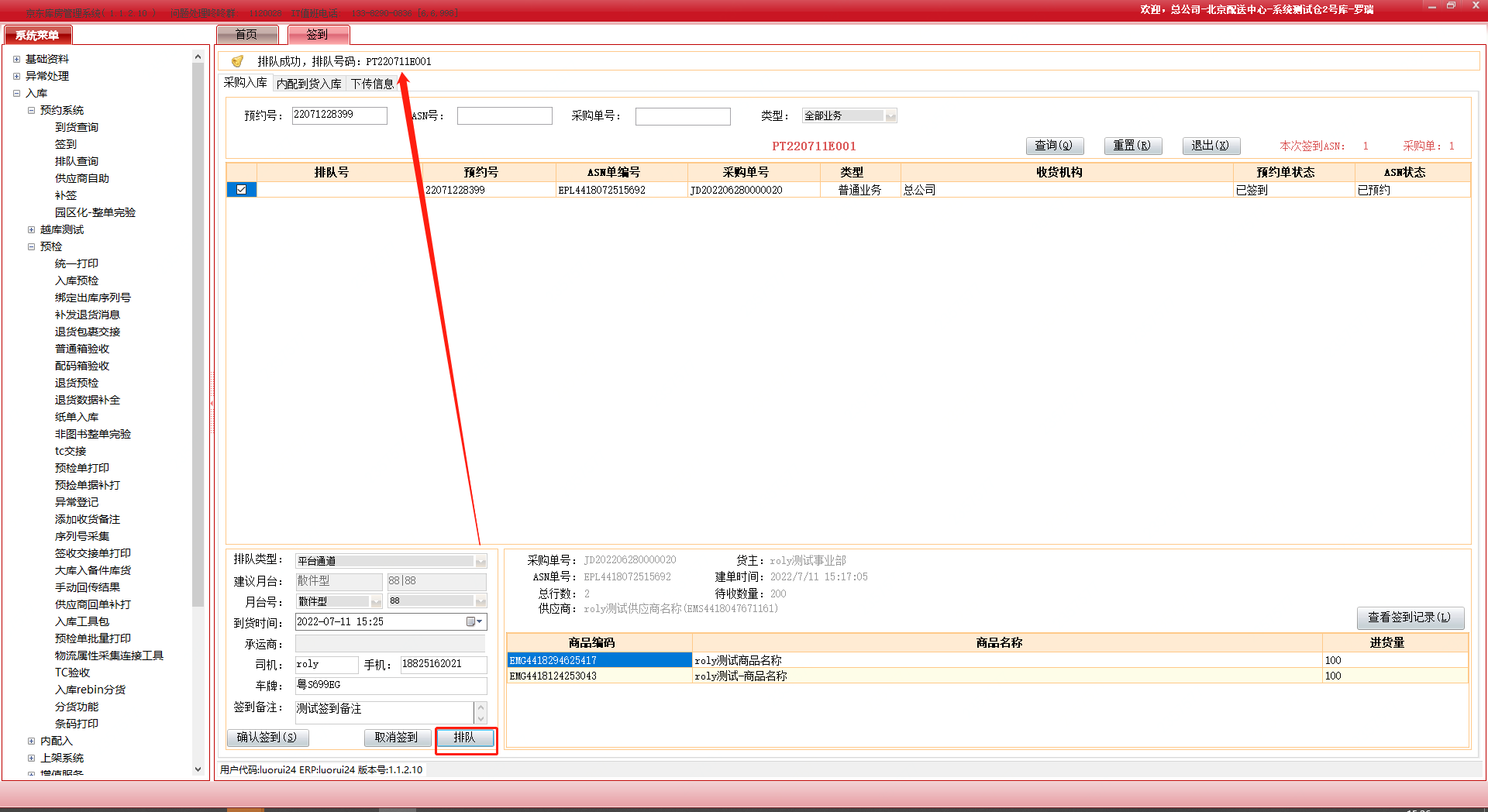Click the 手机 number field
1488x812 pixels.
[x=443, y=665]
